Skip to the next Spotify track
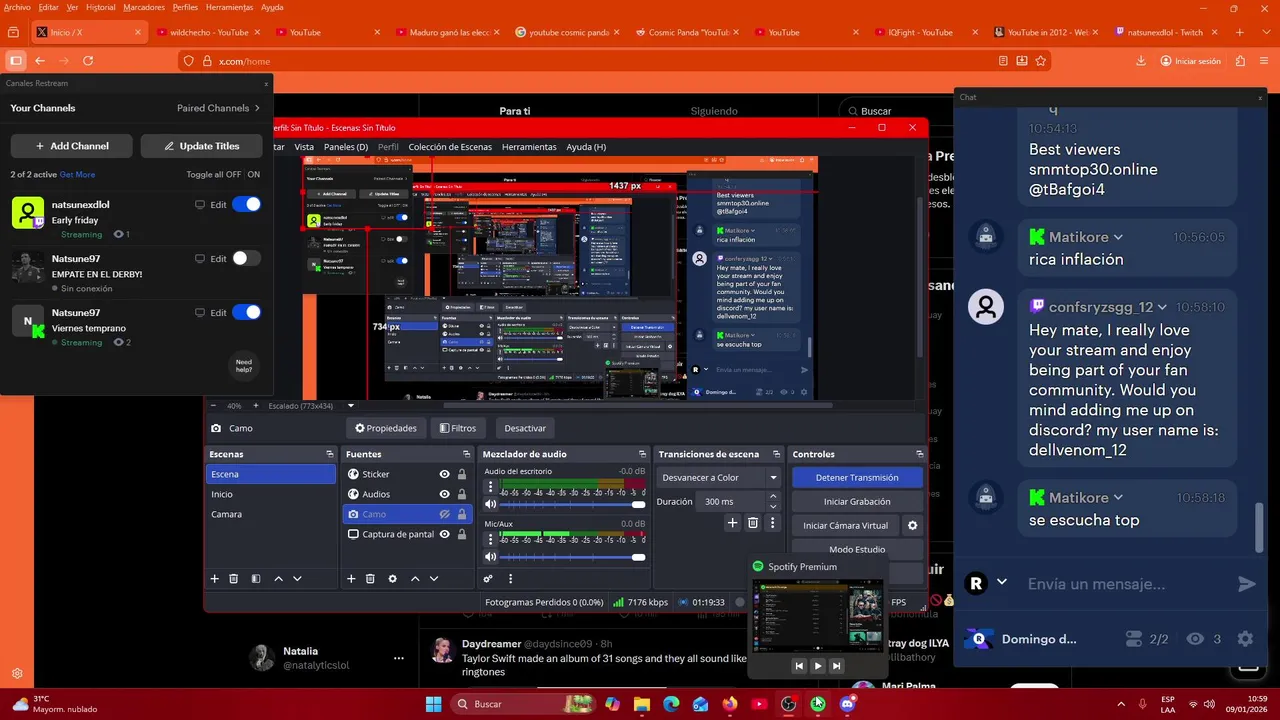The width and height of the screenshot is (1280, 720). point(837,665)
